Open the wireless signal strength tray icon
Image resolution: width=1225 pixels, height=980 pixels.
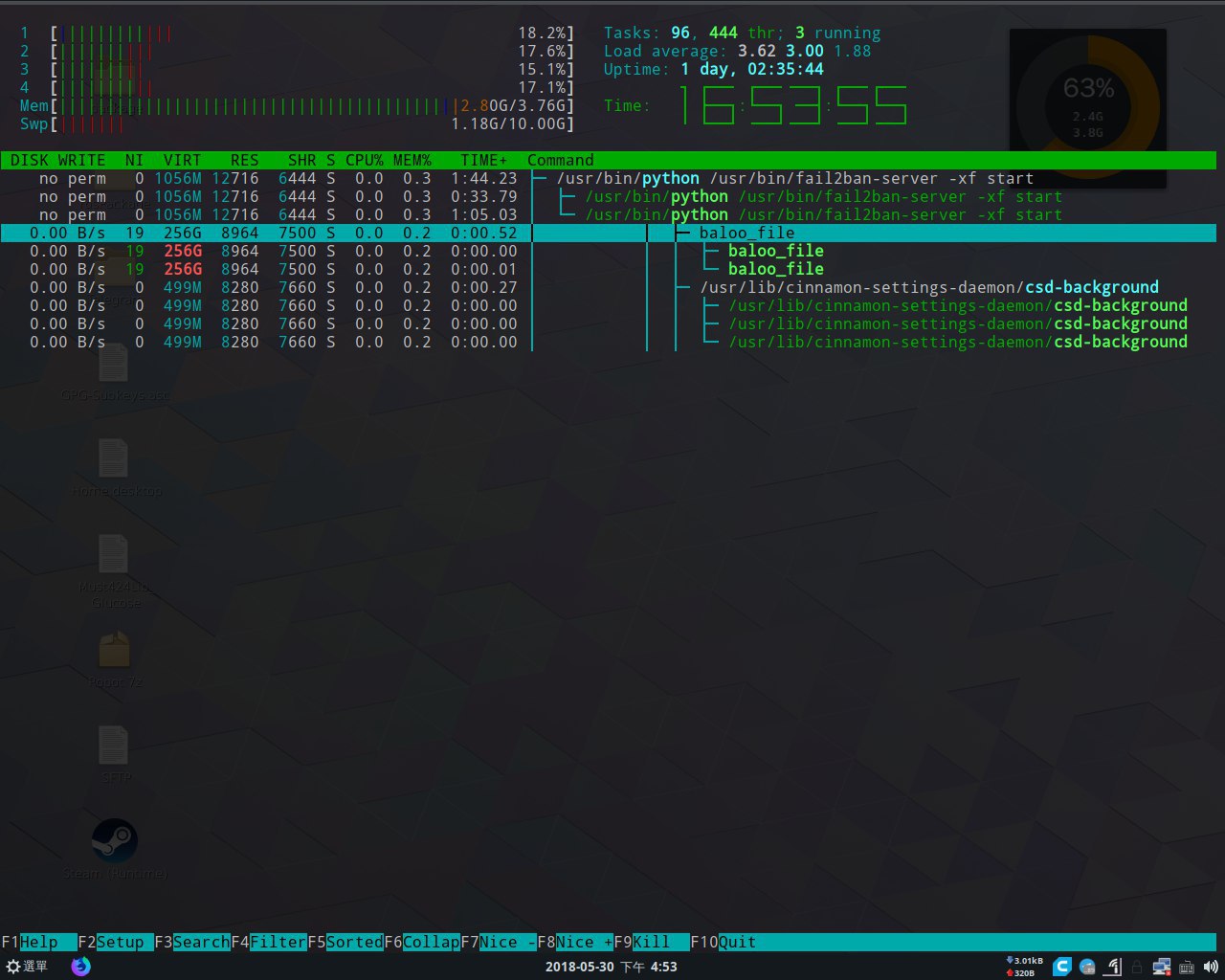click(x=1113, y=967)
